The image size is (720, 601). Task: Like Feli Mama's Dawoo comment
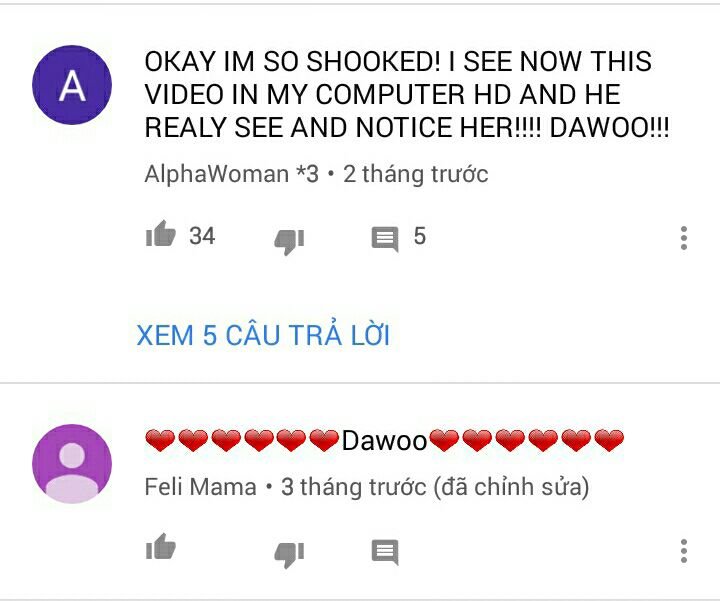click(161, 546)
